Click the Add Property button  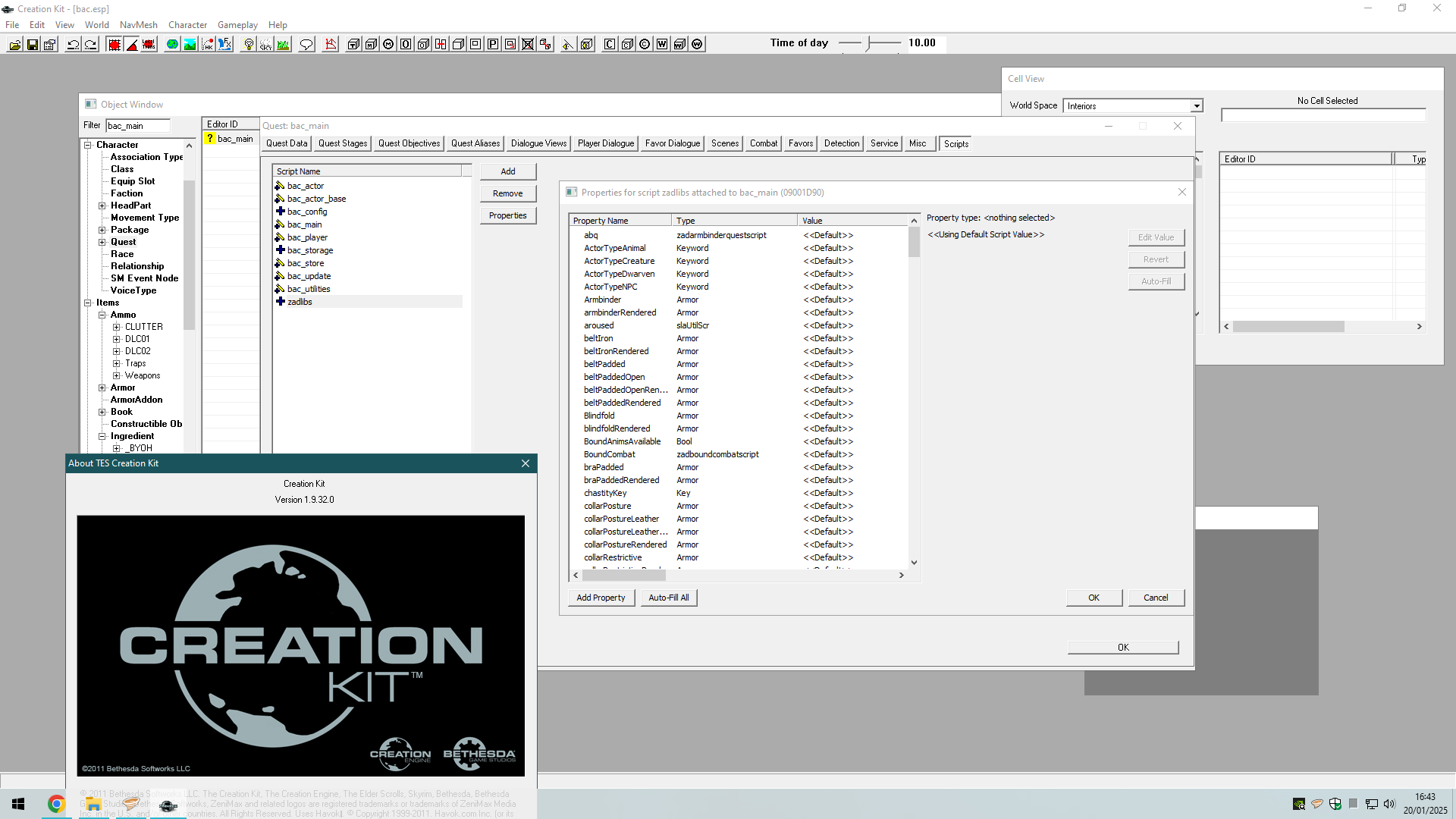601,598
